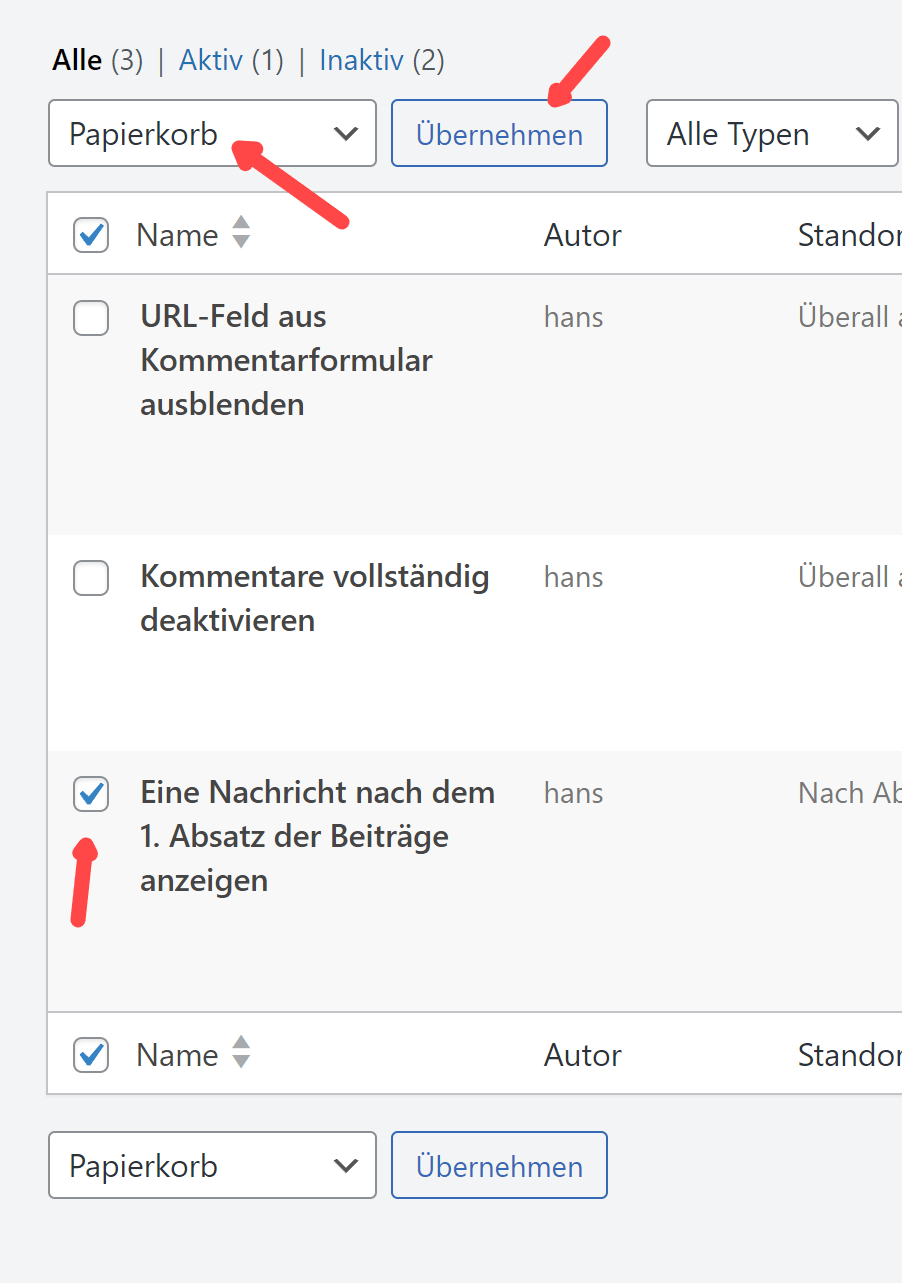Switch to the Aktiv filter tab
The image size is (902, 1283).
tap(210, 61)
